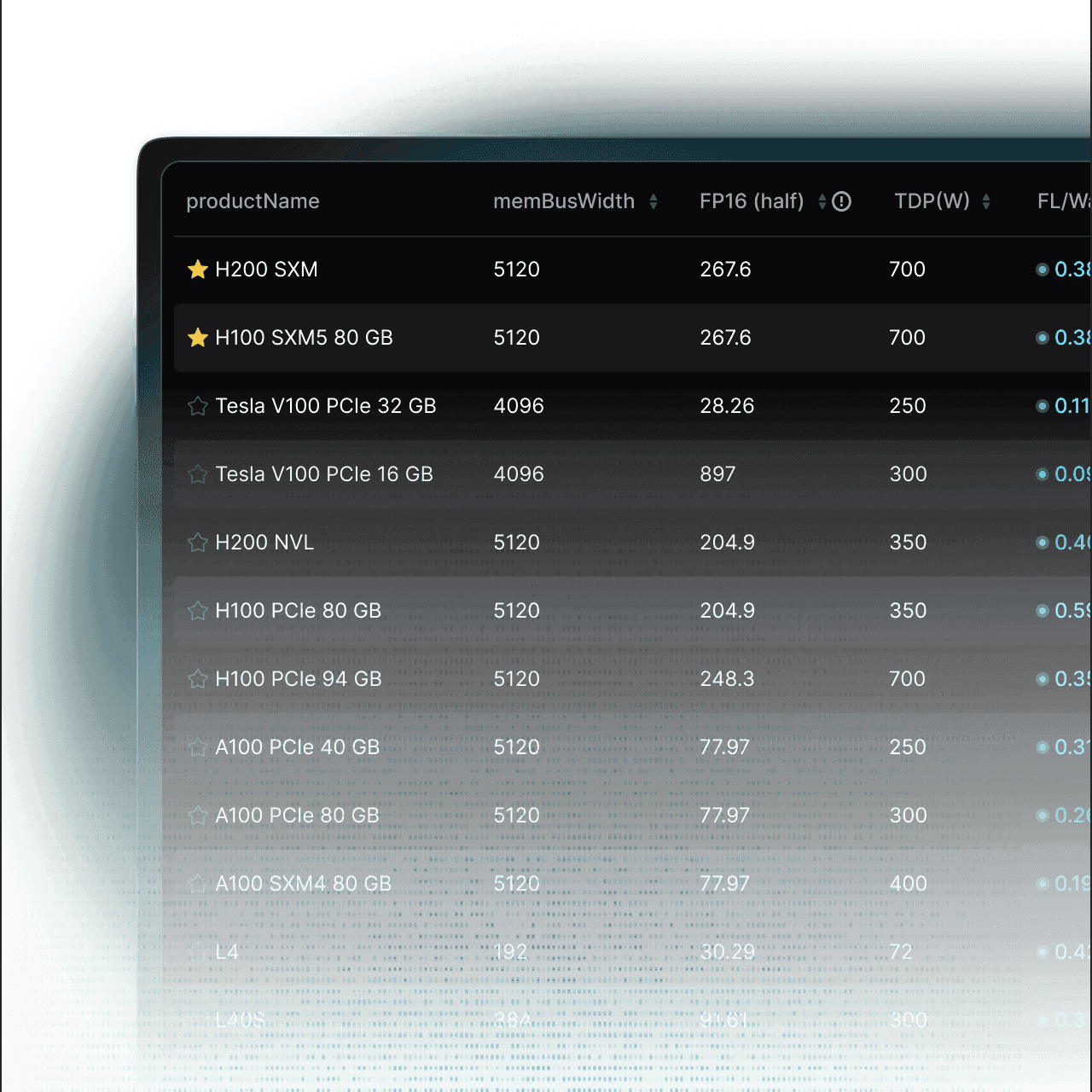Click TDP 250 in Tesla V100 32 GB row
The width and height of the screenshot is (1092, 1092).
tap(908, 406)
